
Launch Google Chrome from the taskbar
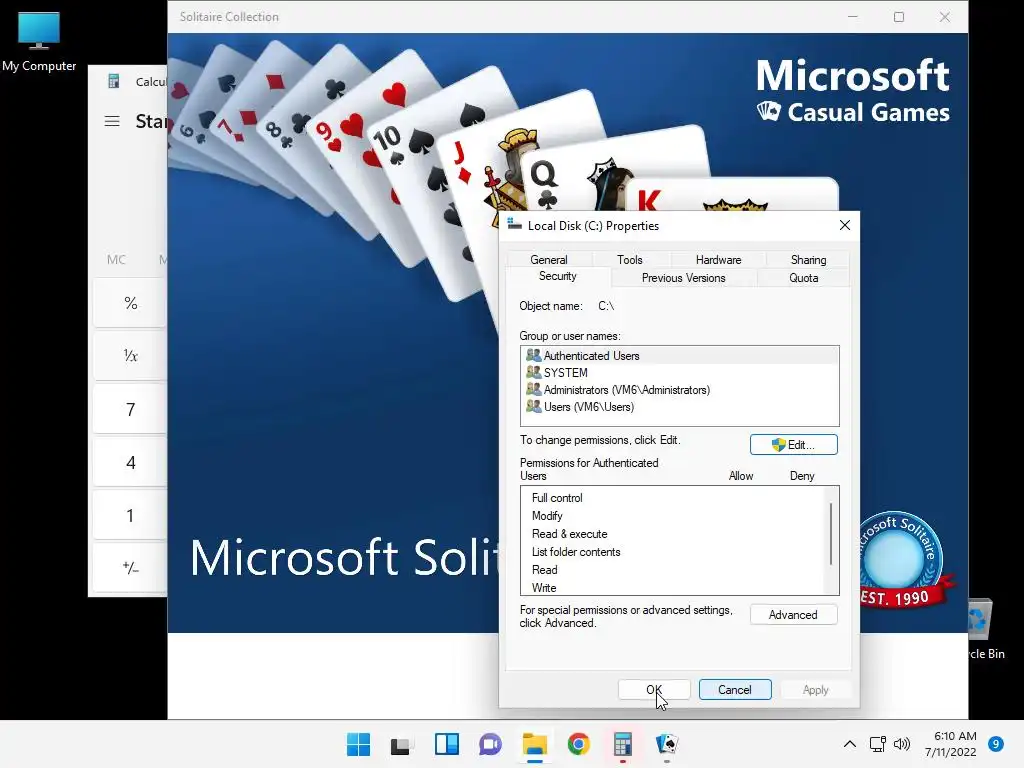click(579, 744)
